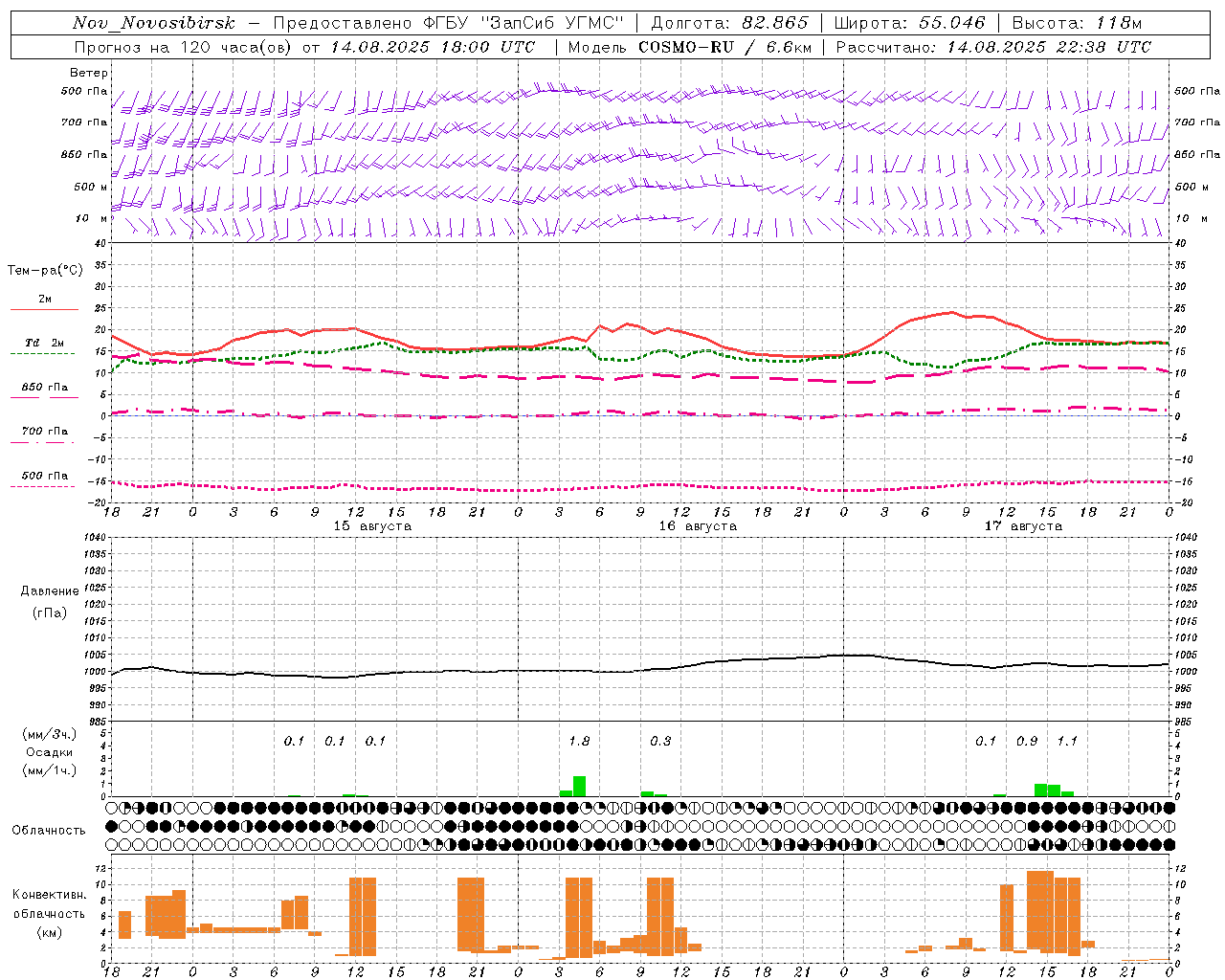Click "700 гПа" in the temperature legend
Screen dimensions: 1225x980
coord(45,432)
